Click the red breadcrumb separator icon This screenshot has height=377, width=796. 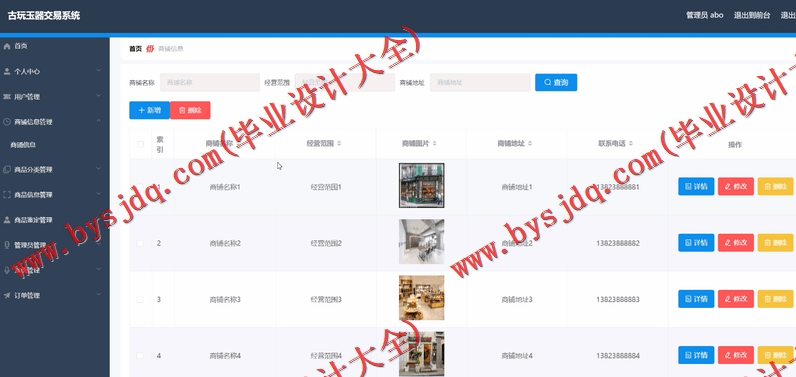click(x=150, y=49)
